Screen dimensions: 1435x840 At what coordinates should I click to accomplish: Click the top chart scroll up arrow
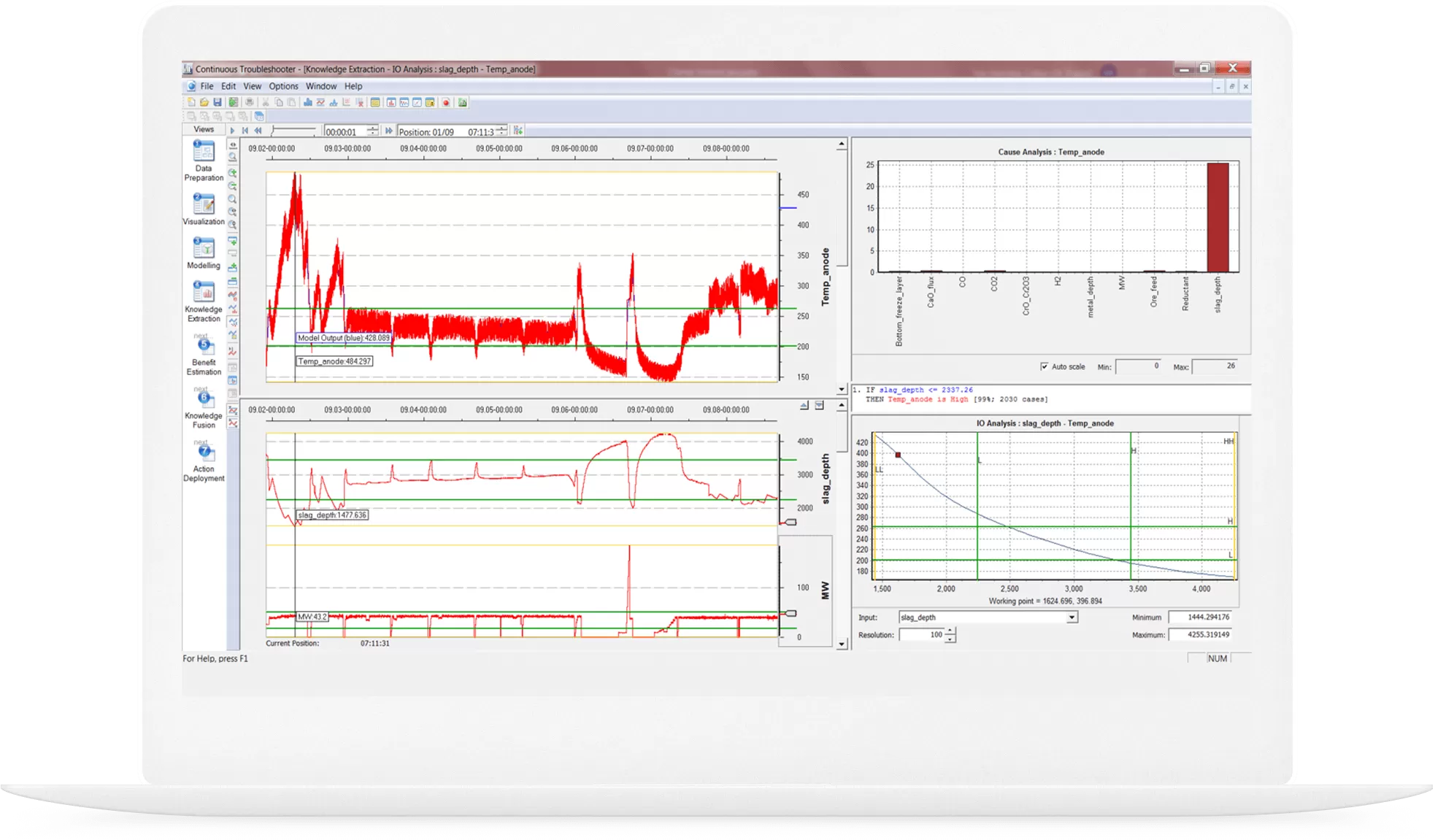click(x=842, y=144)
